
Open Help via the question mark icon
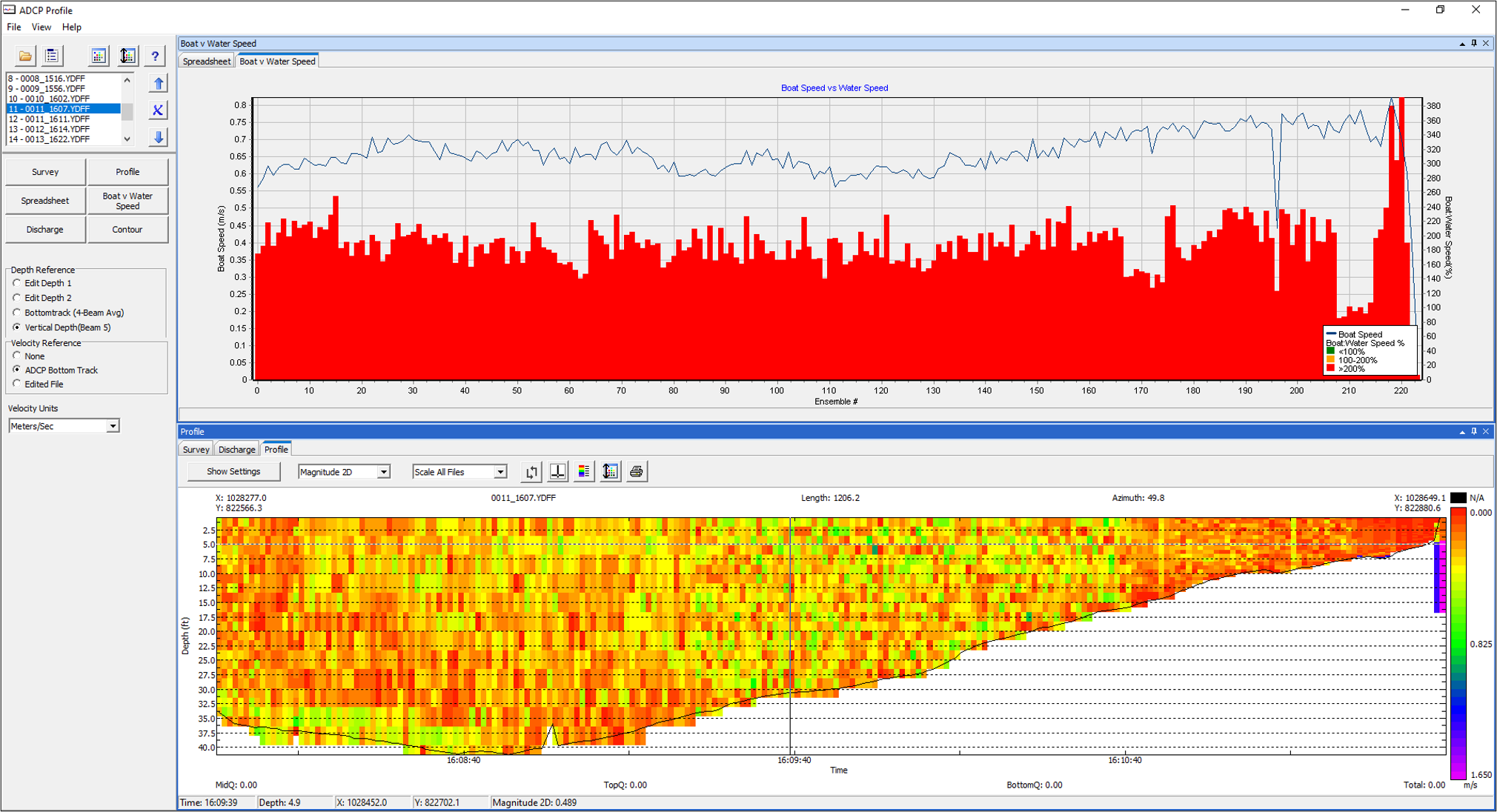pos(155,56)
